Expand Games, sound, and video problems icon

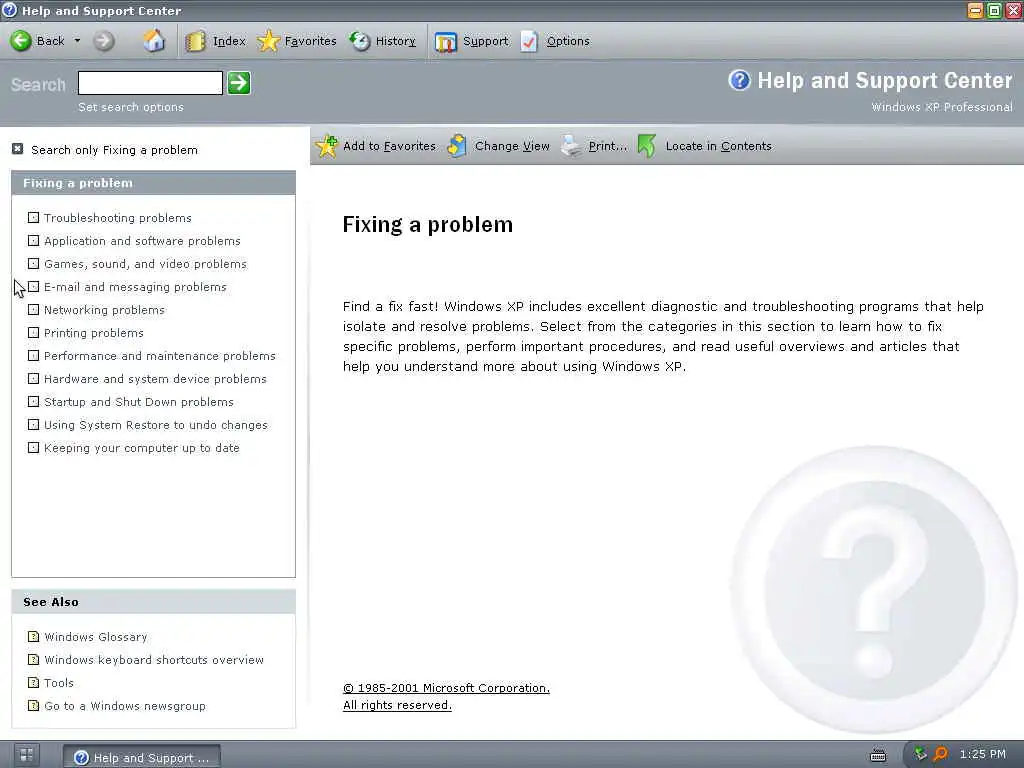tap(33, 263)
